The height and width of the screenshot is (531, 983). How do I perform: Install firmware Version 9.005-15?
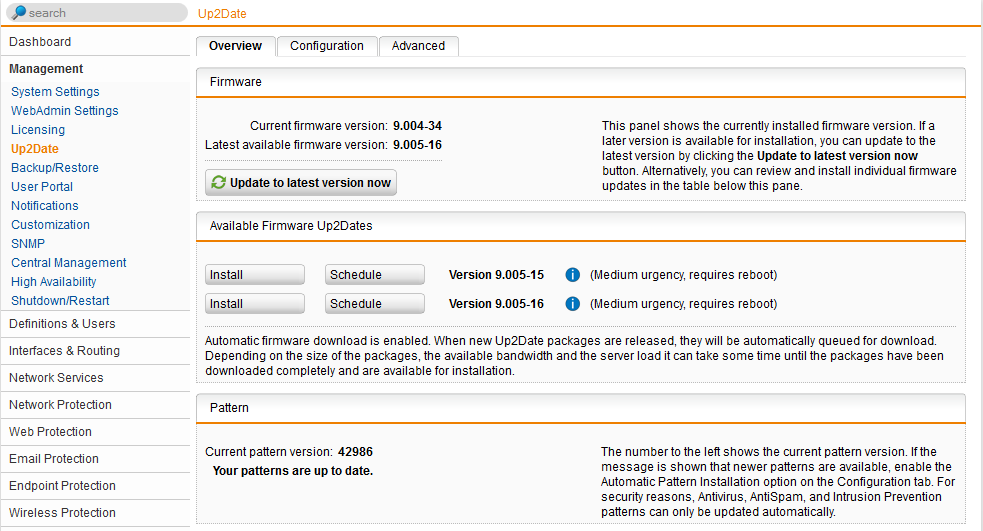[x=255, y=275]
